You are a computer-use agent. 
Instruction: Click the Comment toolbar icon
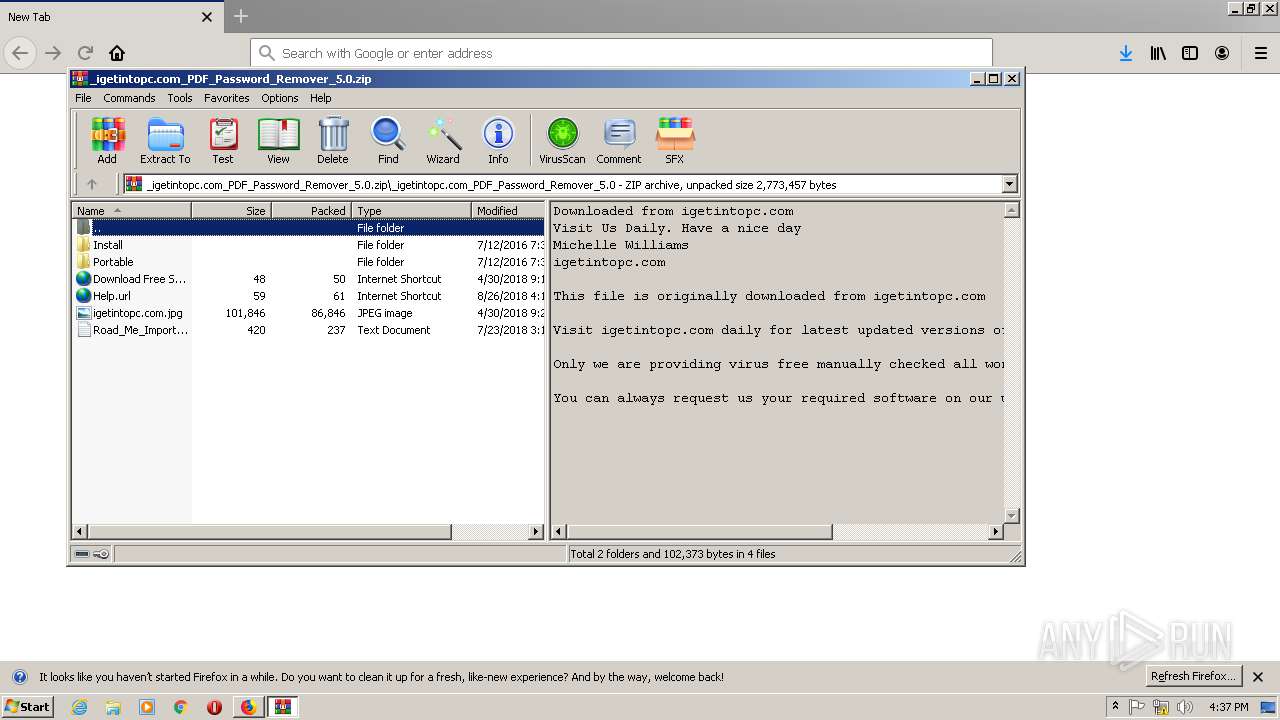[619, 140]
